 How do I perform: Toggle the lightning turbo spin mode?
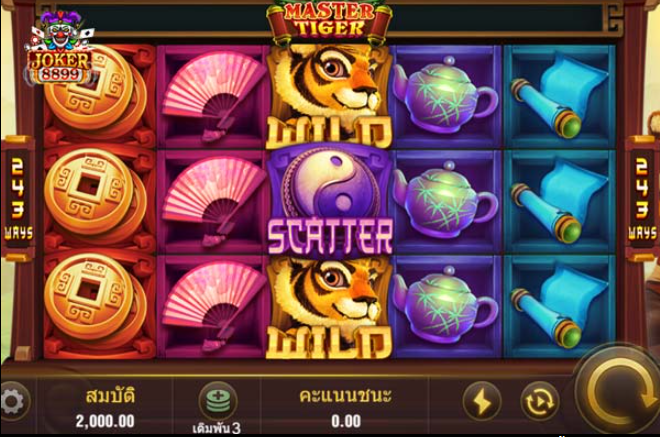(x=482, y=402)
